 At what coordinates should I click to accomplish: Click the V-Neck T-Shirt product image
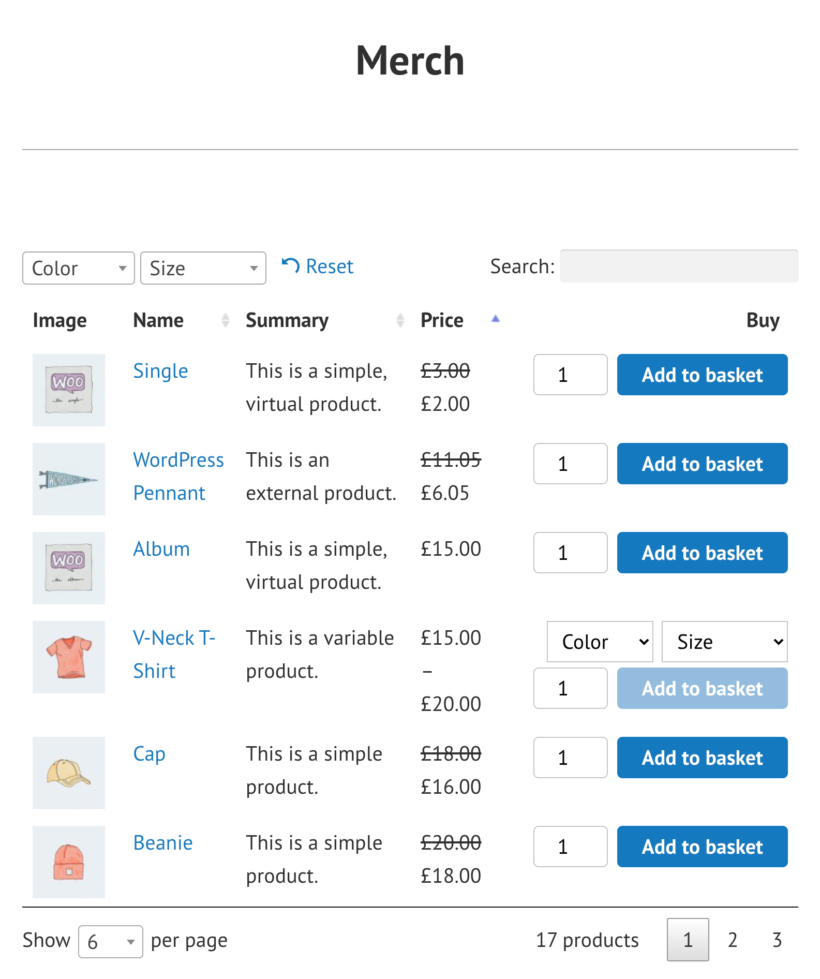(68, 657)
